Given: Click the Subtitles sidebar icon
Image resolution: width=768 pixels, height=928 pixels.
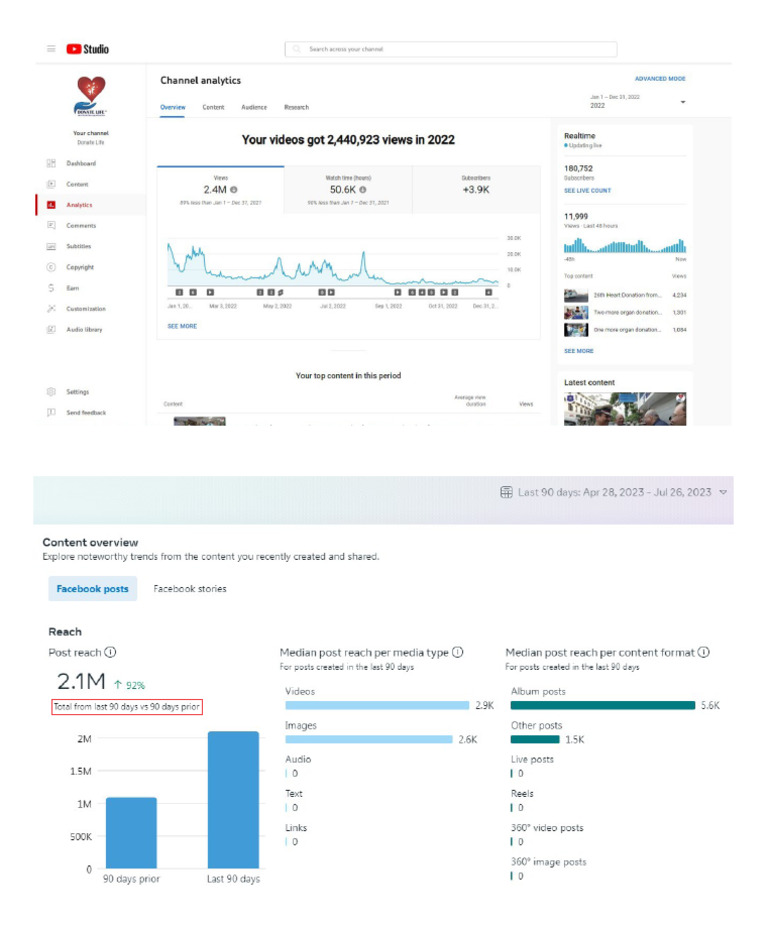Looking at the screenshot, I should pyautogui.click(x=51, y=246).
